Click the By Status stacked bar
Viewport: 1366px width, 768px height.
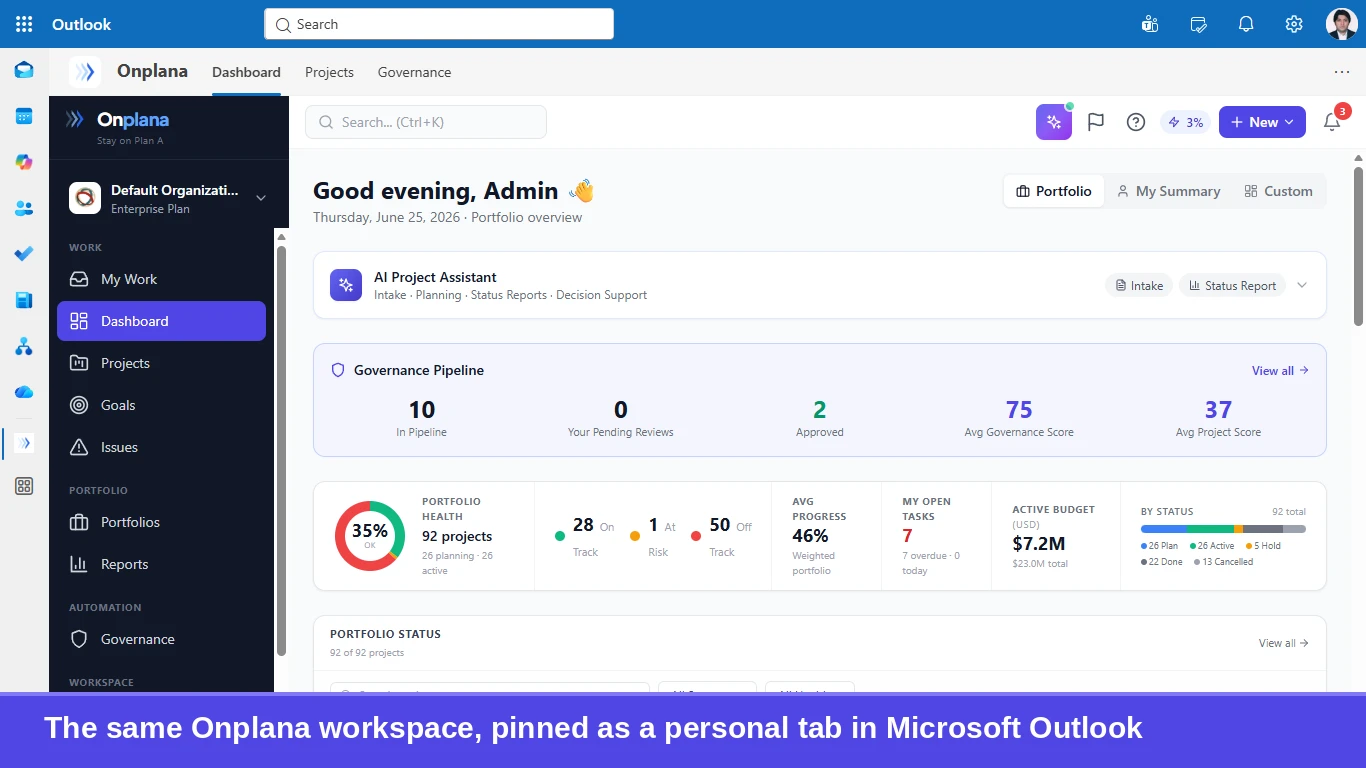pos(1223,529)
